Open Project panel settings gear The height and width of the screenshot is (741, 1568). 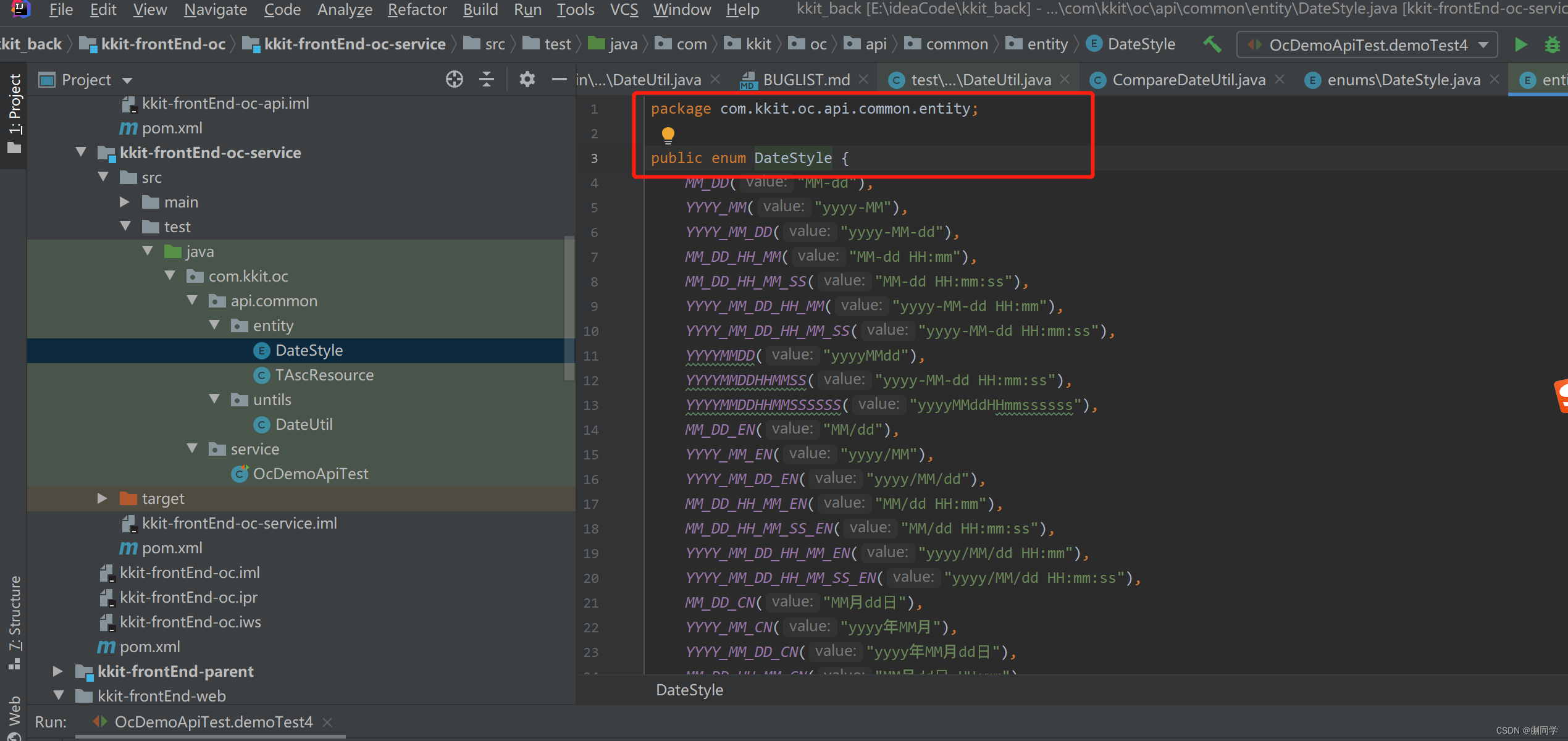527,79
